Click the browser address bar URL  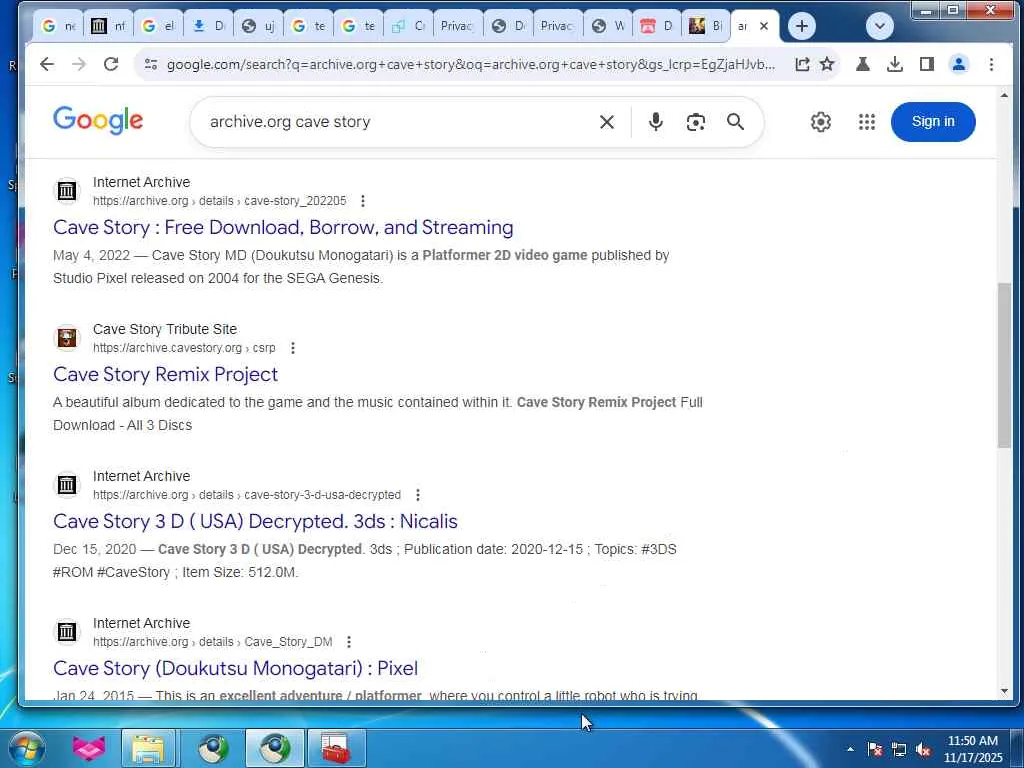click(470, 64)
